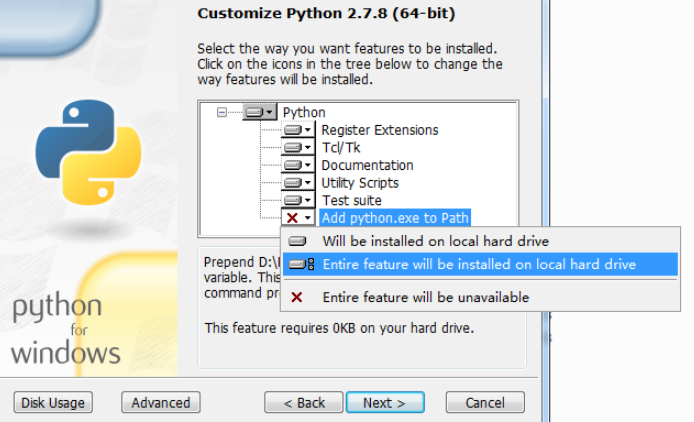Open Tcl/Tk install option dropdown
This screenshot has height=422, width=694.
pos(298,147)
